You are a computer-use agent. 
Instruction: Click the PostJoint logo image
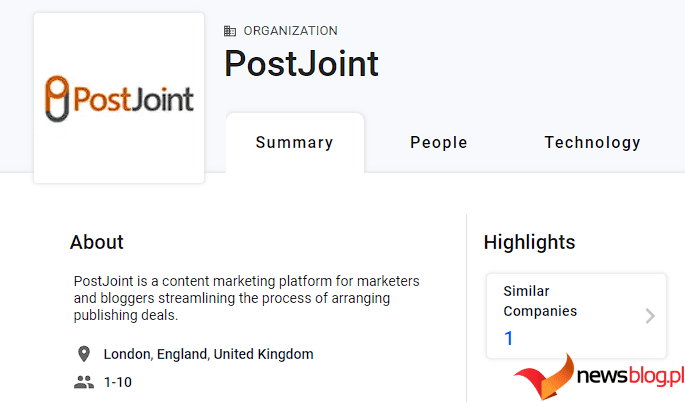[119, 98]
